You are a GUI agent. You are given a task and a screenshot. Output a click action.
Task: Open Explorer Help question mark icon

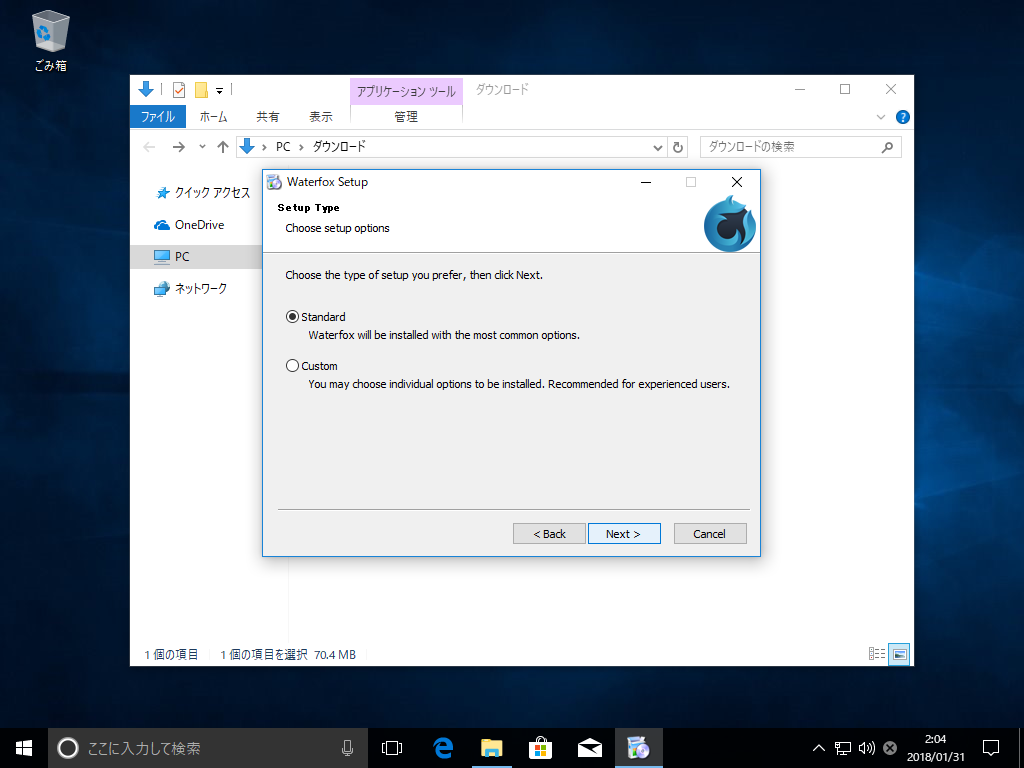903,118
